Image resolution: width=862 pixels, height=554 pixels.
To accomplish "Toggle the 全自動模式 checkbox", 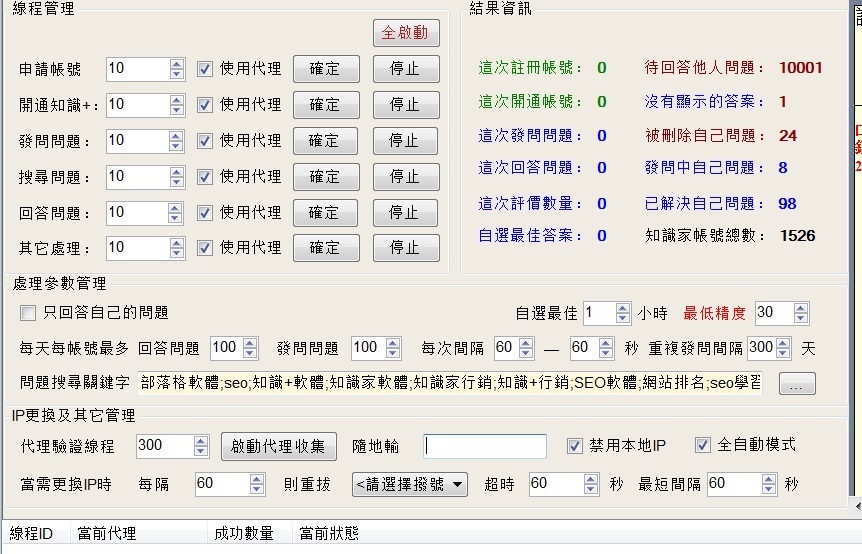I will pos(702,445).
